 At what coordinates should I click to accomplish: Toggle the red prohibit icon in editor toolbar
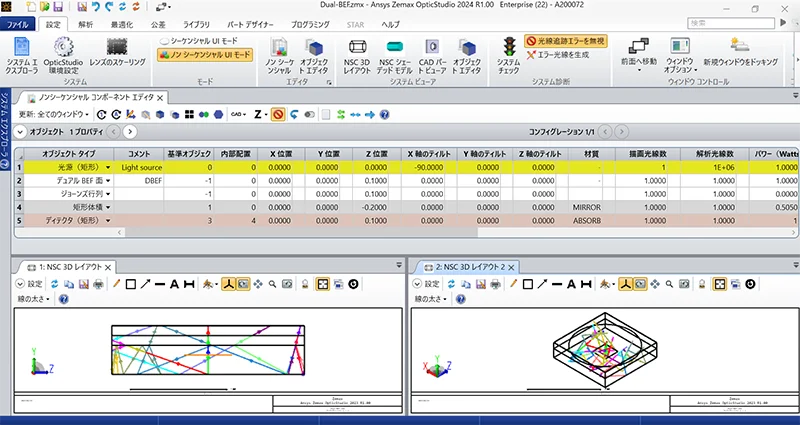click(278, 115)
